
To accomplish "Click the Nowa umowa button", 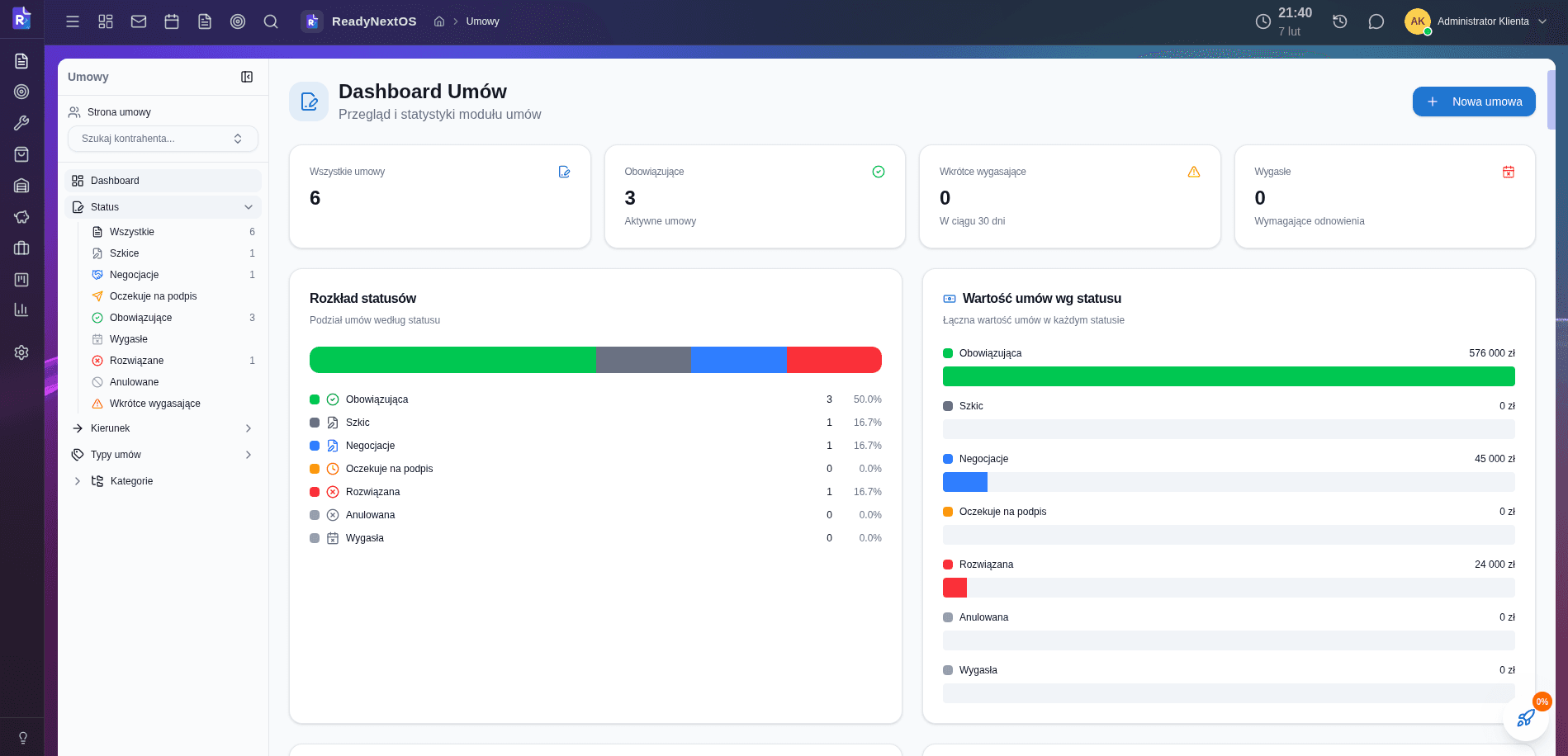I will [1474, 102].
